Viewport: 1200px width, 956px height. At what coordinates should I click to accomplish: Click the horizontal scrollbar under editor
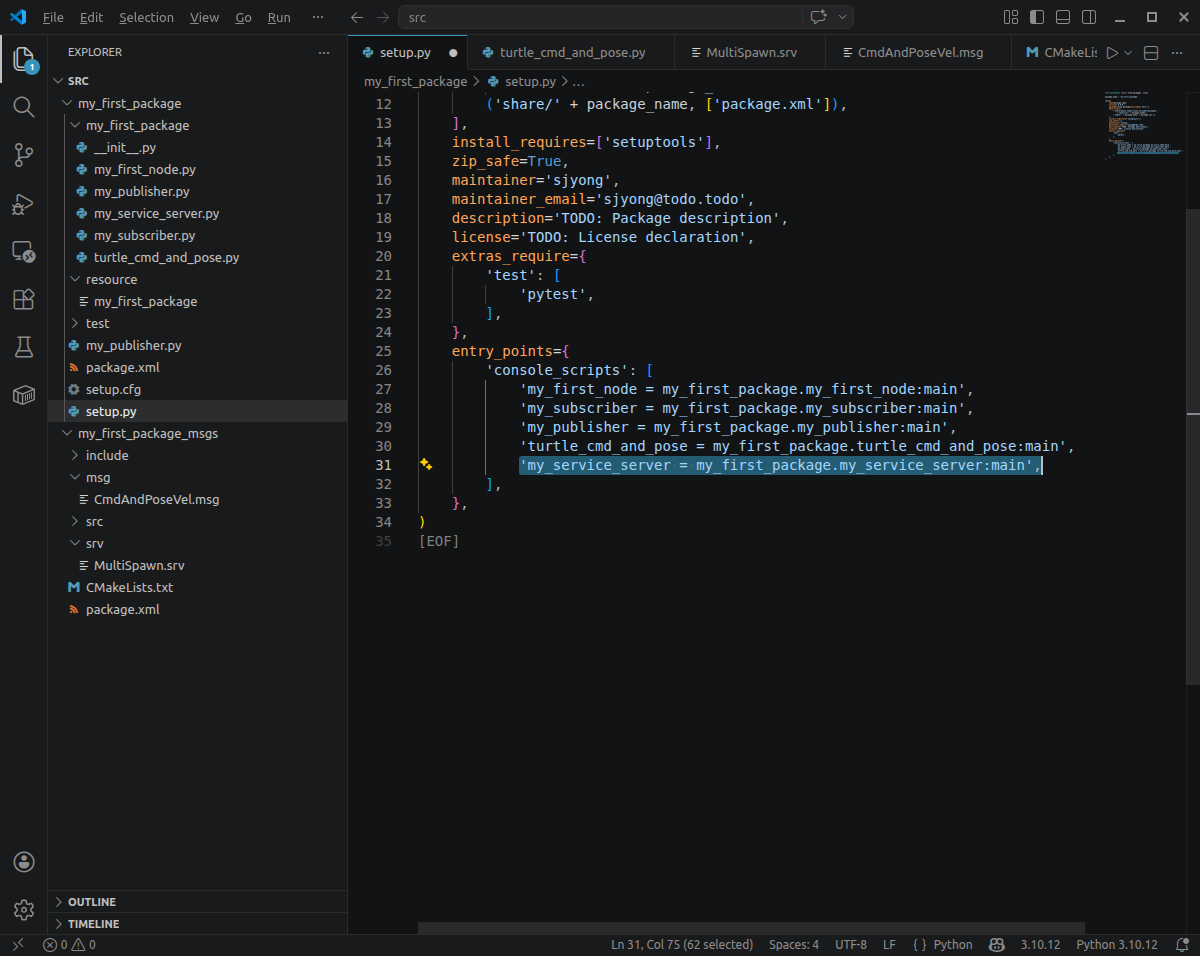[x=751, y=928]
